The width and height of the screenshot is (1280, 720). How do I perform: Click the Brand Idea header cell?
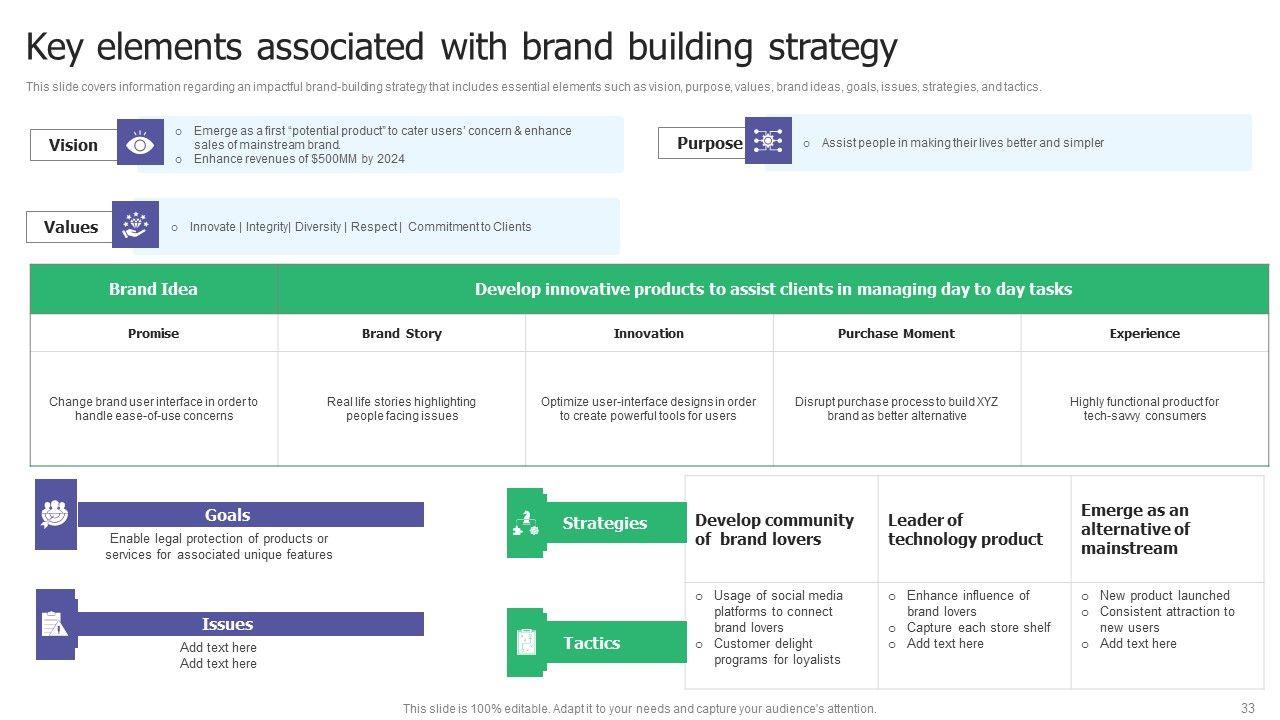(153, 289)
